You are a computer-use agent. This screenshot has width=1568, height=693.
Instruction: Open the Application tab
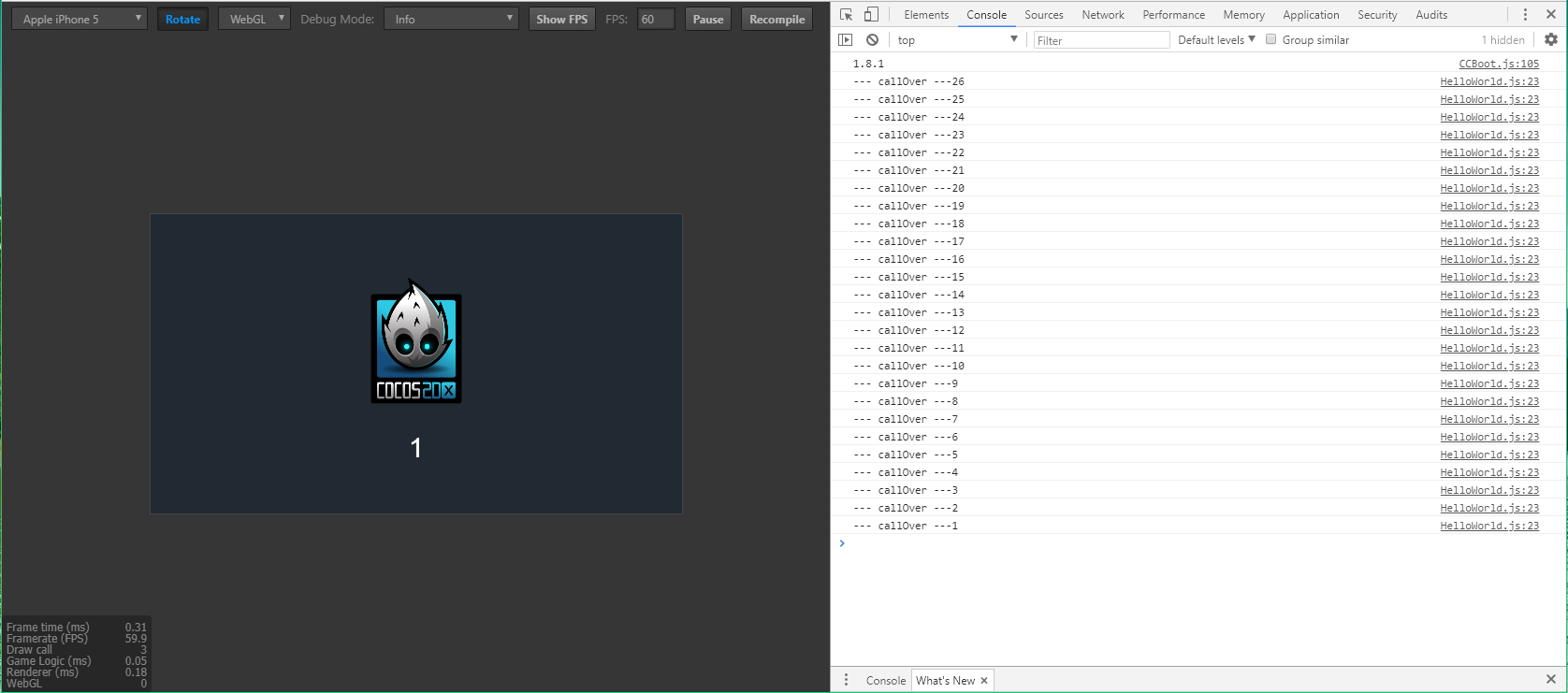pyautogui.click(x=1312, y=15)
